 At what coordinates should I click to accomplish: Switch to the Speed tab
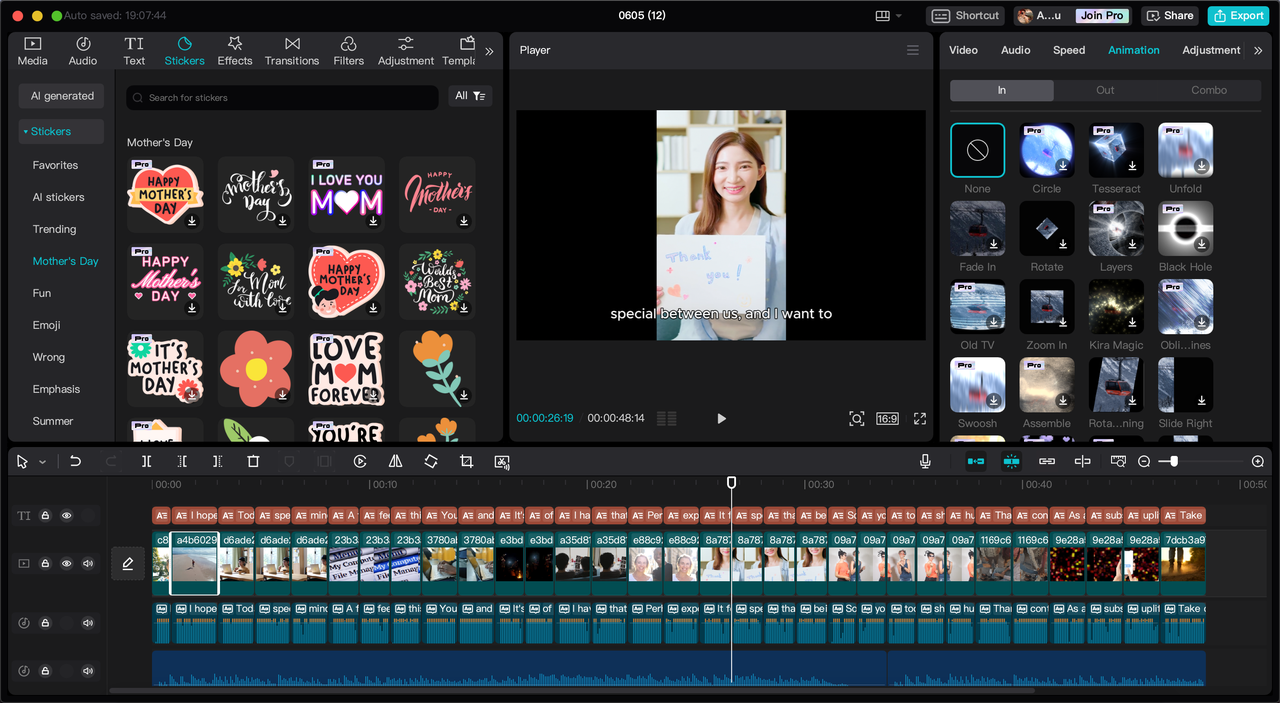click(1069, 50)
